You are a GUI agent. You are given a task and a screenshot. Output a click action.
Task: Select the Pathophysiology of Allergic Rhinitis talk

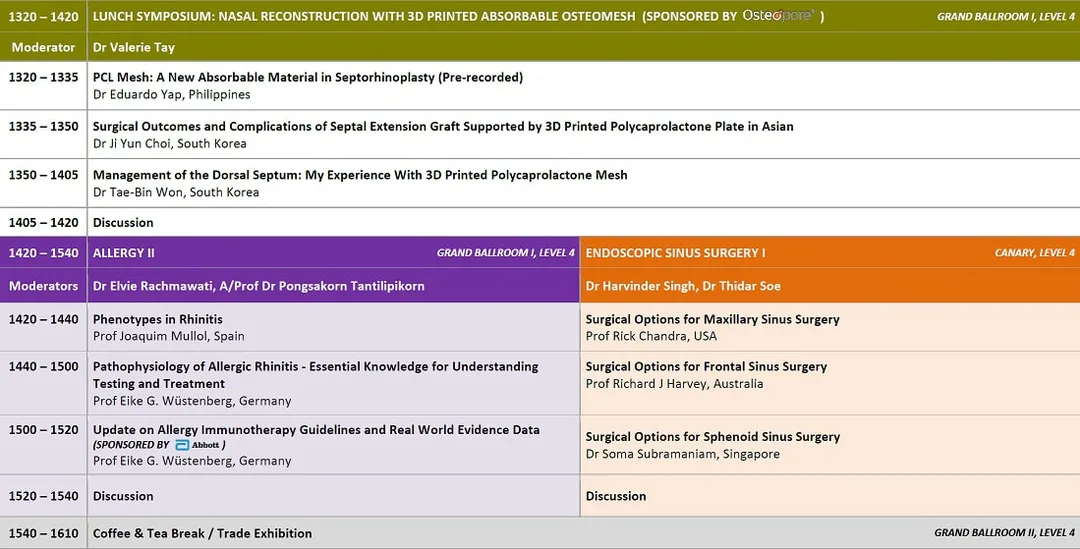pos(315,375)
